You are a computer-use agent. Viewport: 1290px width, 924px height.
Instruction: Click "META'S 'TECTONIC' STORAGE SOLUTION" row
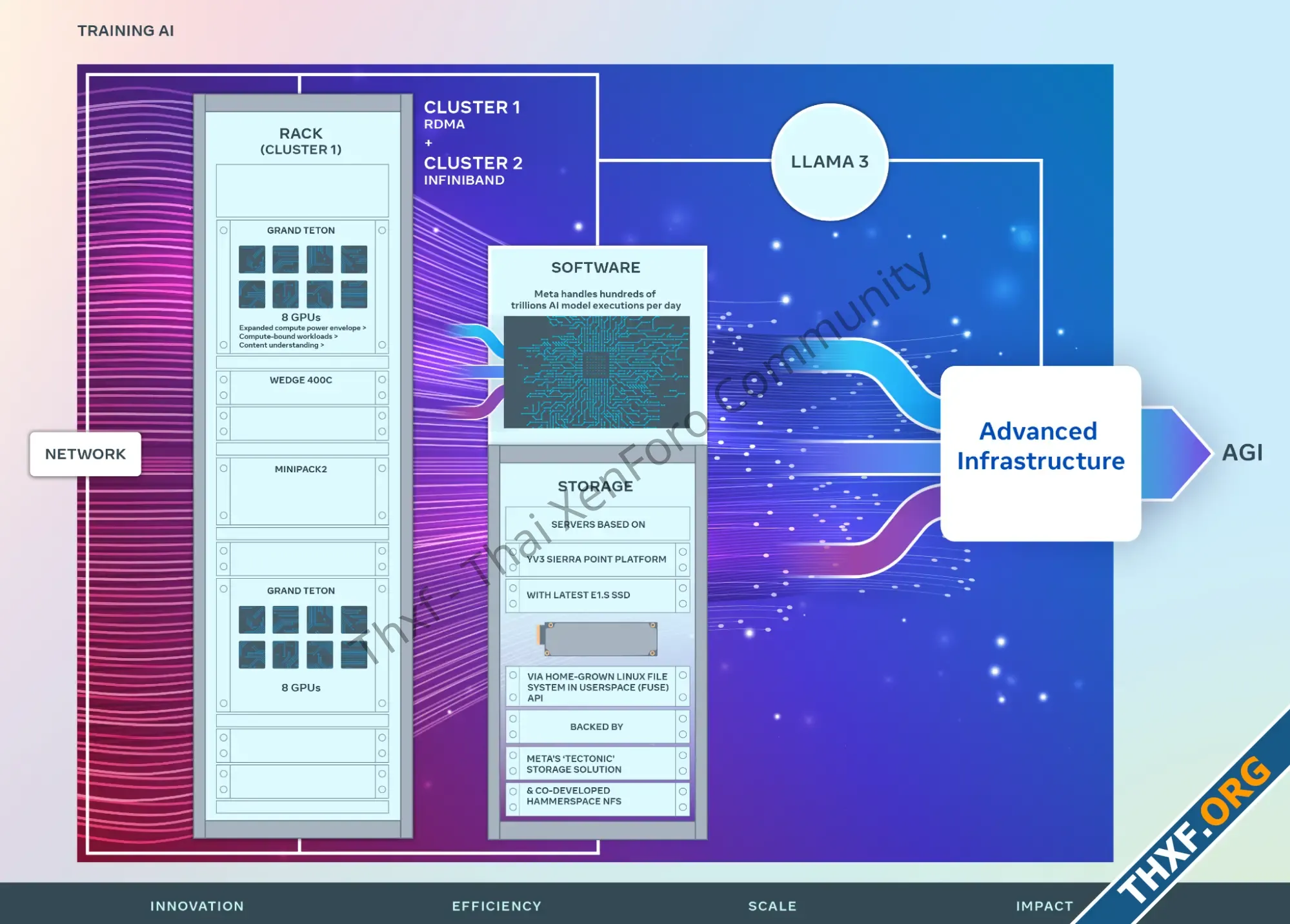(598, 764)
